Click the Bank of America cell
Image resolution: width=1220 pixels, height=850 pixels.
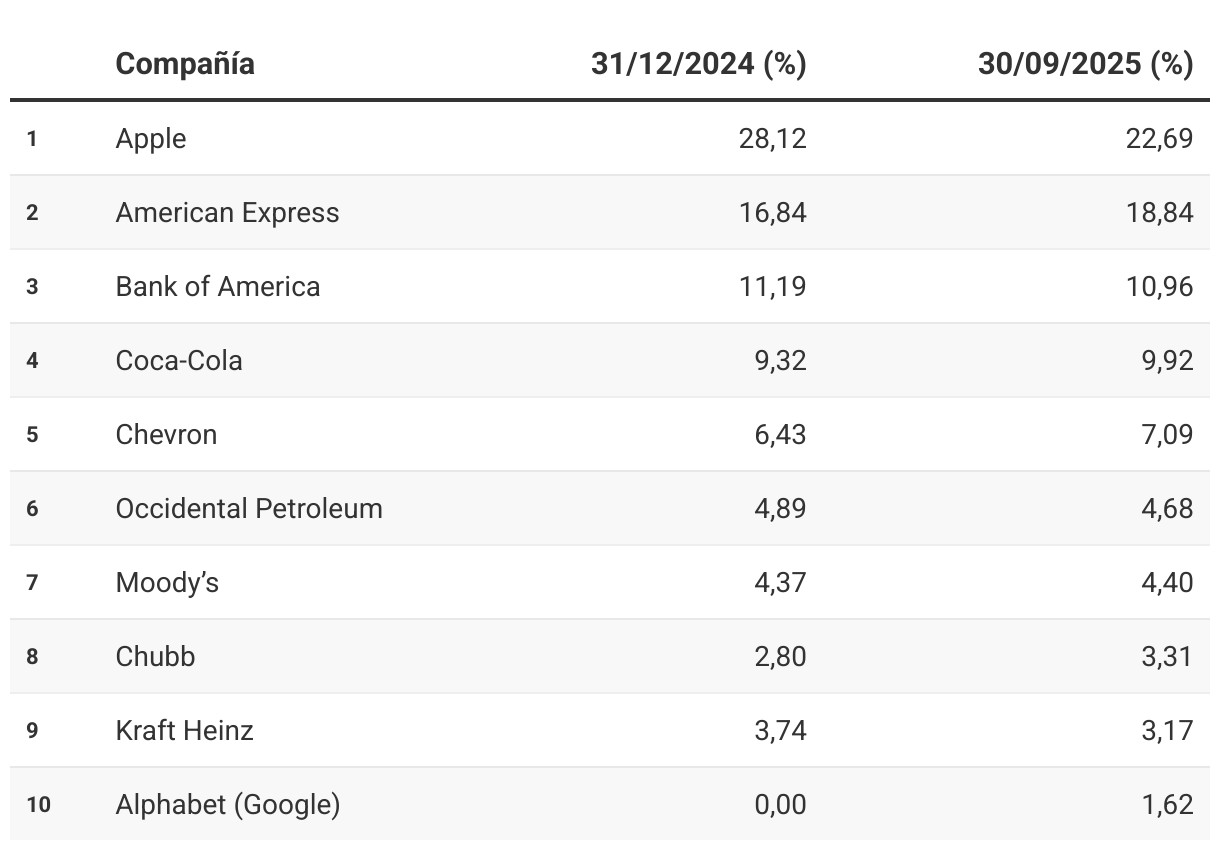[218, 286]
